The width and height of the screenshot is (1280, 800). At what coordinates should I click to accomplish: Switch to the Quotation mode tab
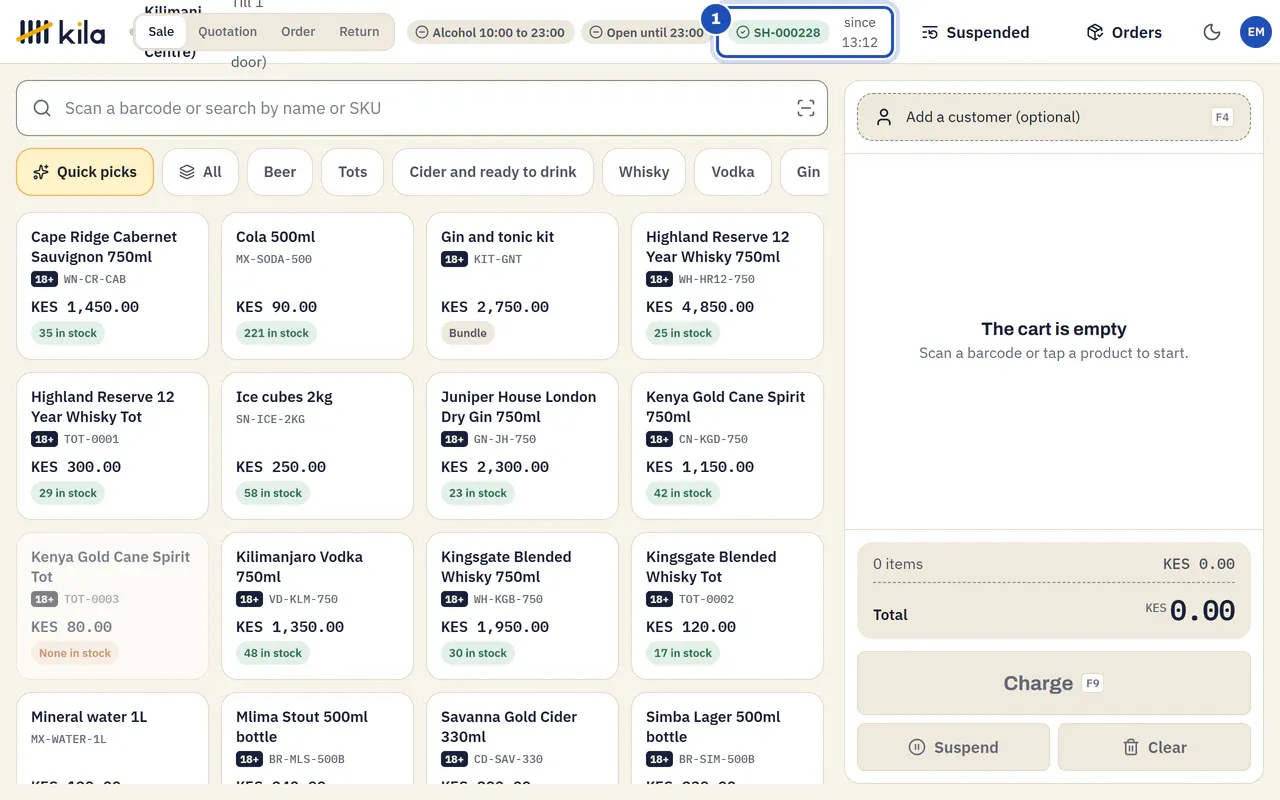[x=227, y=32]
